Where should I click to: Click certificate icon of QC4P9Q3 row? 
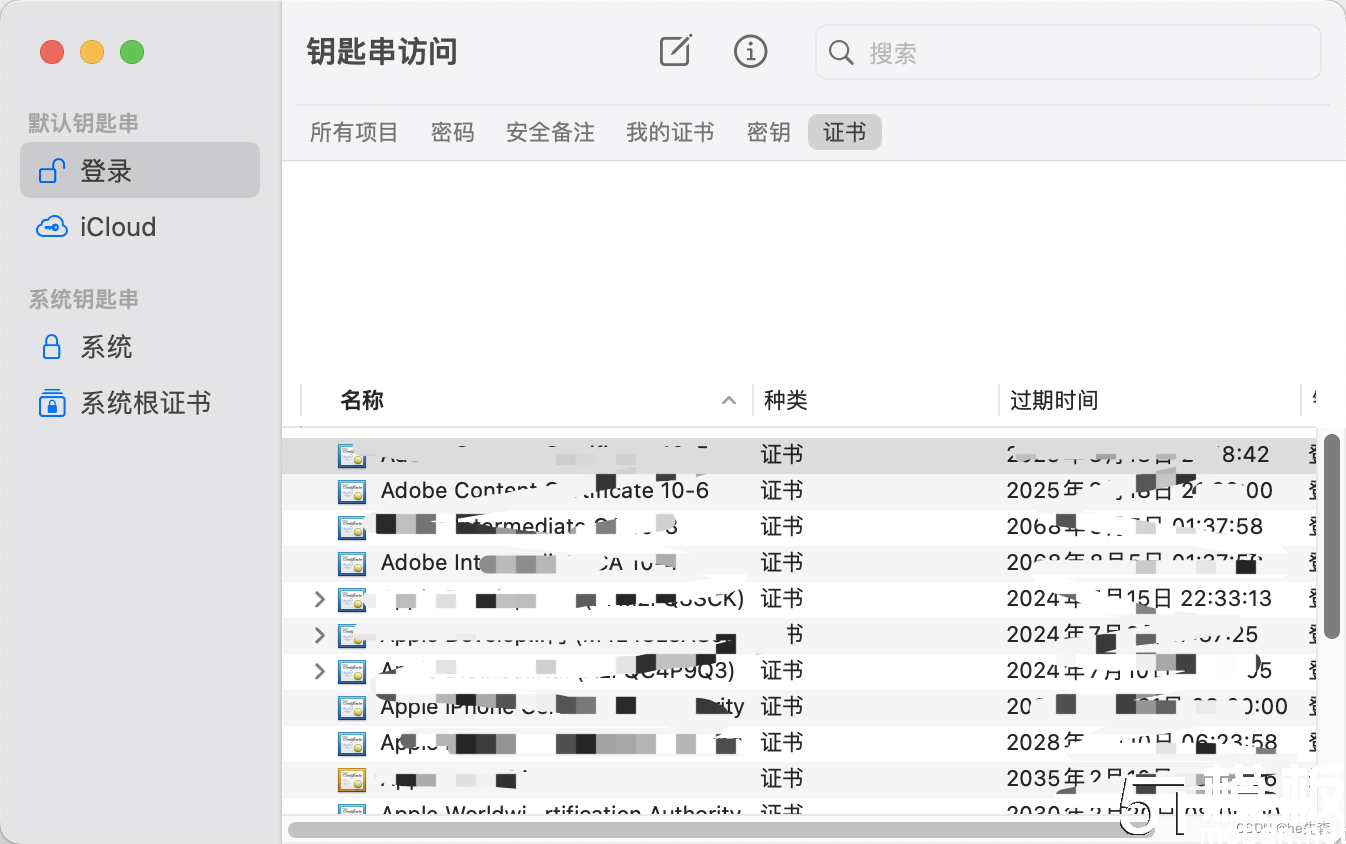pyautogui.click(x=352, y=671)
